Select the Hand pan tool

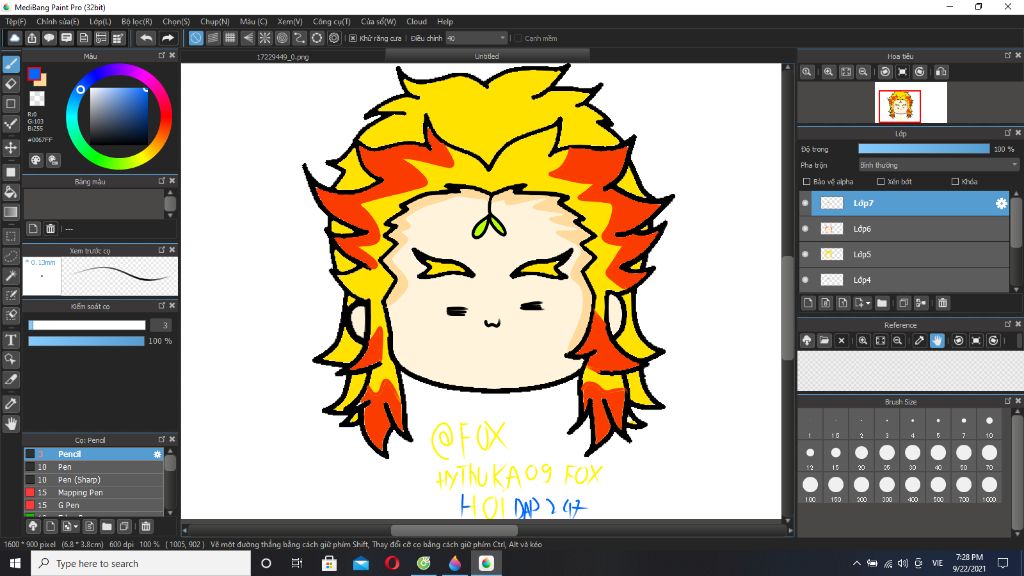pyautogui.click(x=10, y=424)
